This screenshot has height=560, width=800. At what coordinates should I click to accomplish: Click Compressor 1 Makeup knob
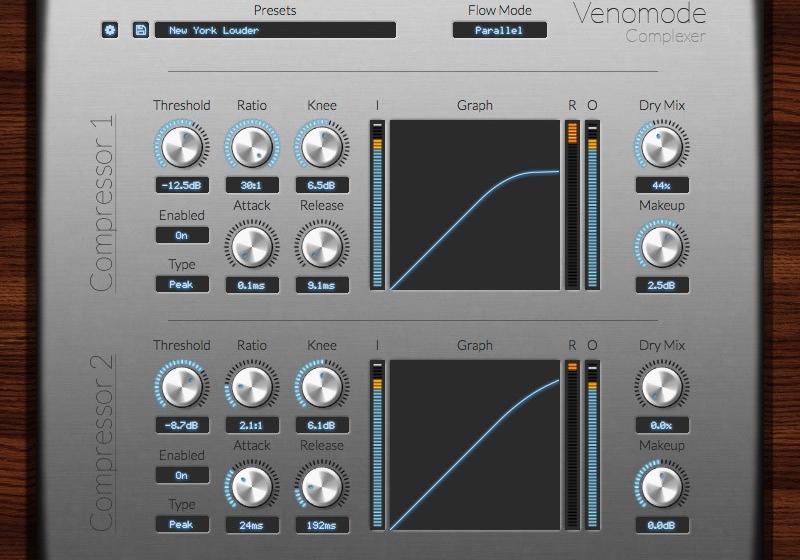[x=662, y=246]
